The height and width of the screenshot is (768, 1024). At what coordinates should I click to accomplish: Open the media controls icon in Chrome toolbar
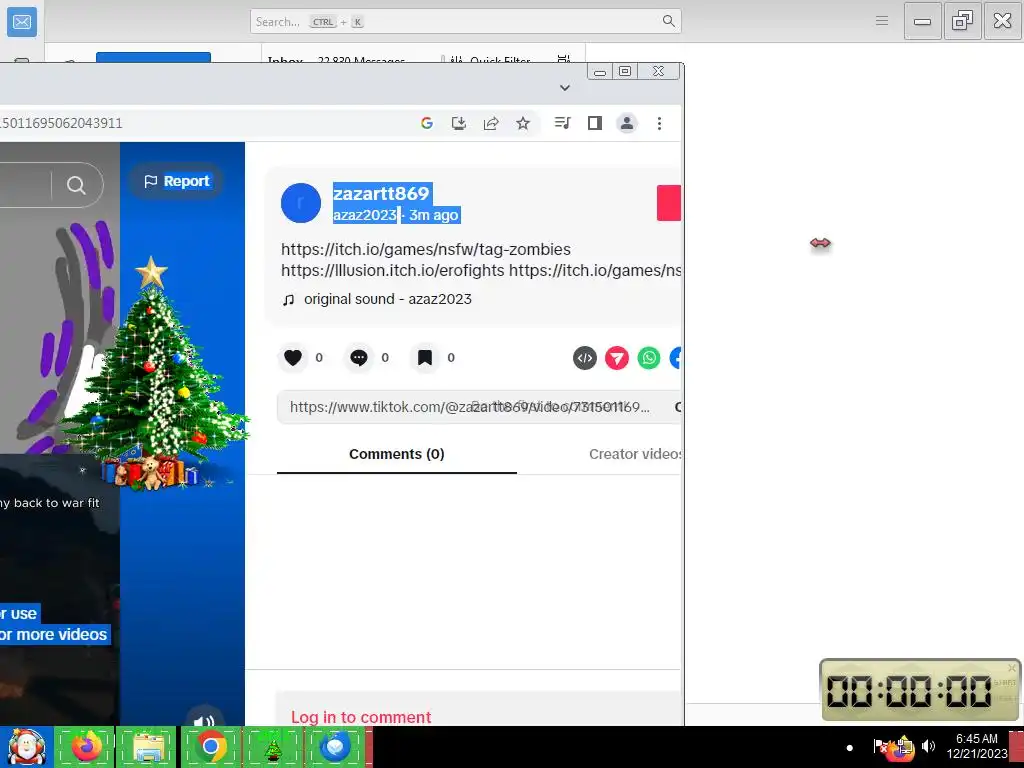tap(562, 123)
